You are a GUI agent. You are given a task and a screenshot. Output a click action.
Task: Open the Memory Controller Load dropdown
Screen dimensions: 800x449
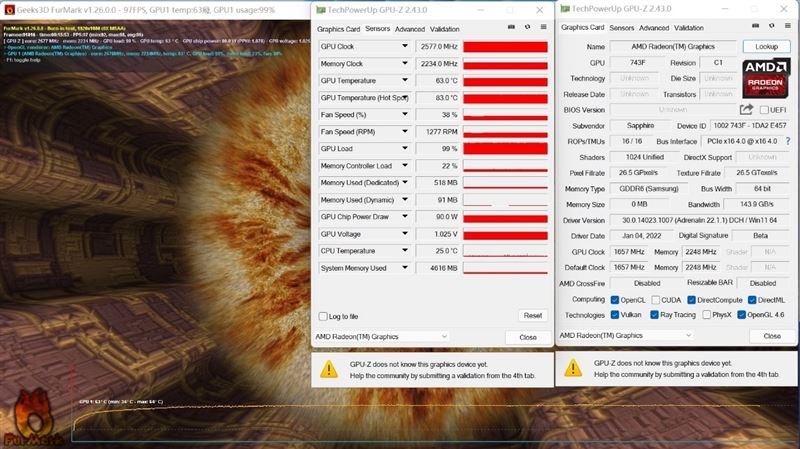coord(405,165)
